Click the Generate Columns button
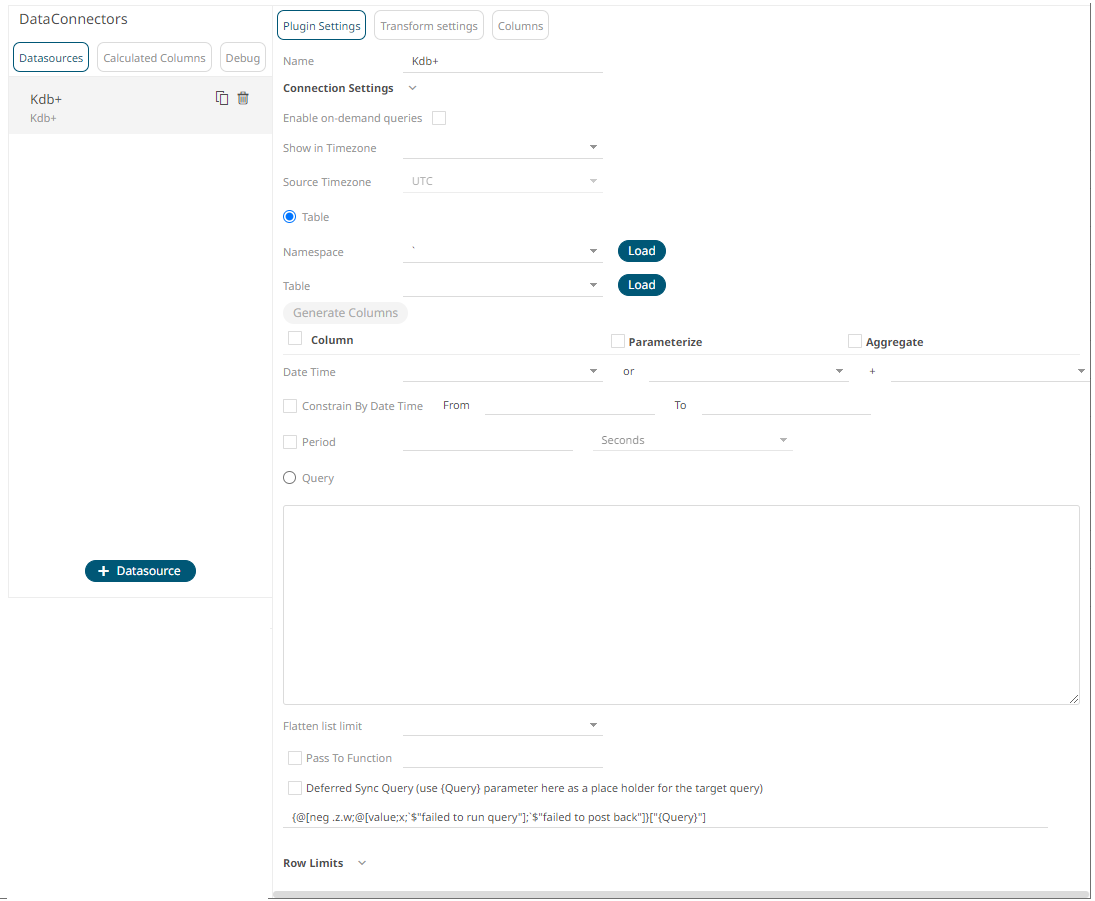Viewport: 1095px width, 901px height. tap(345, 313)
